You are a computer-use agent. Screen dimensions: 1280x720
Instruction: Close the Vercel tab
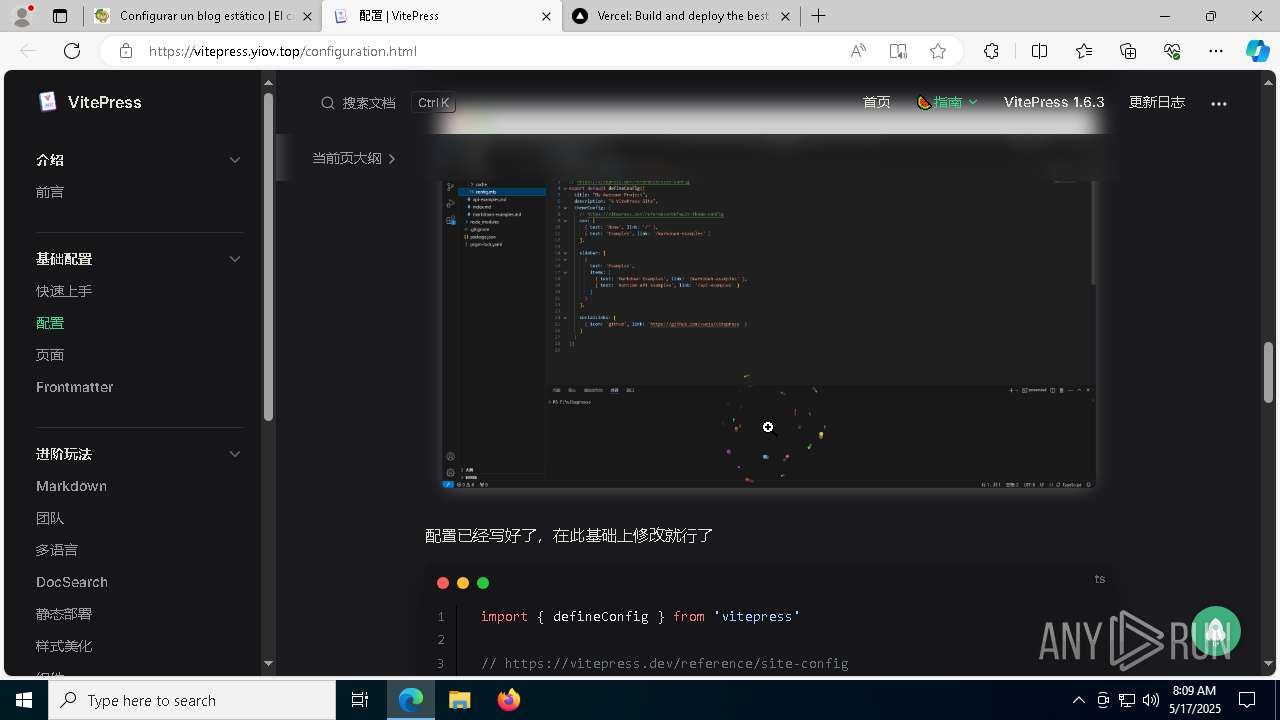[x=785, y=16]
